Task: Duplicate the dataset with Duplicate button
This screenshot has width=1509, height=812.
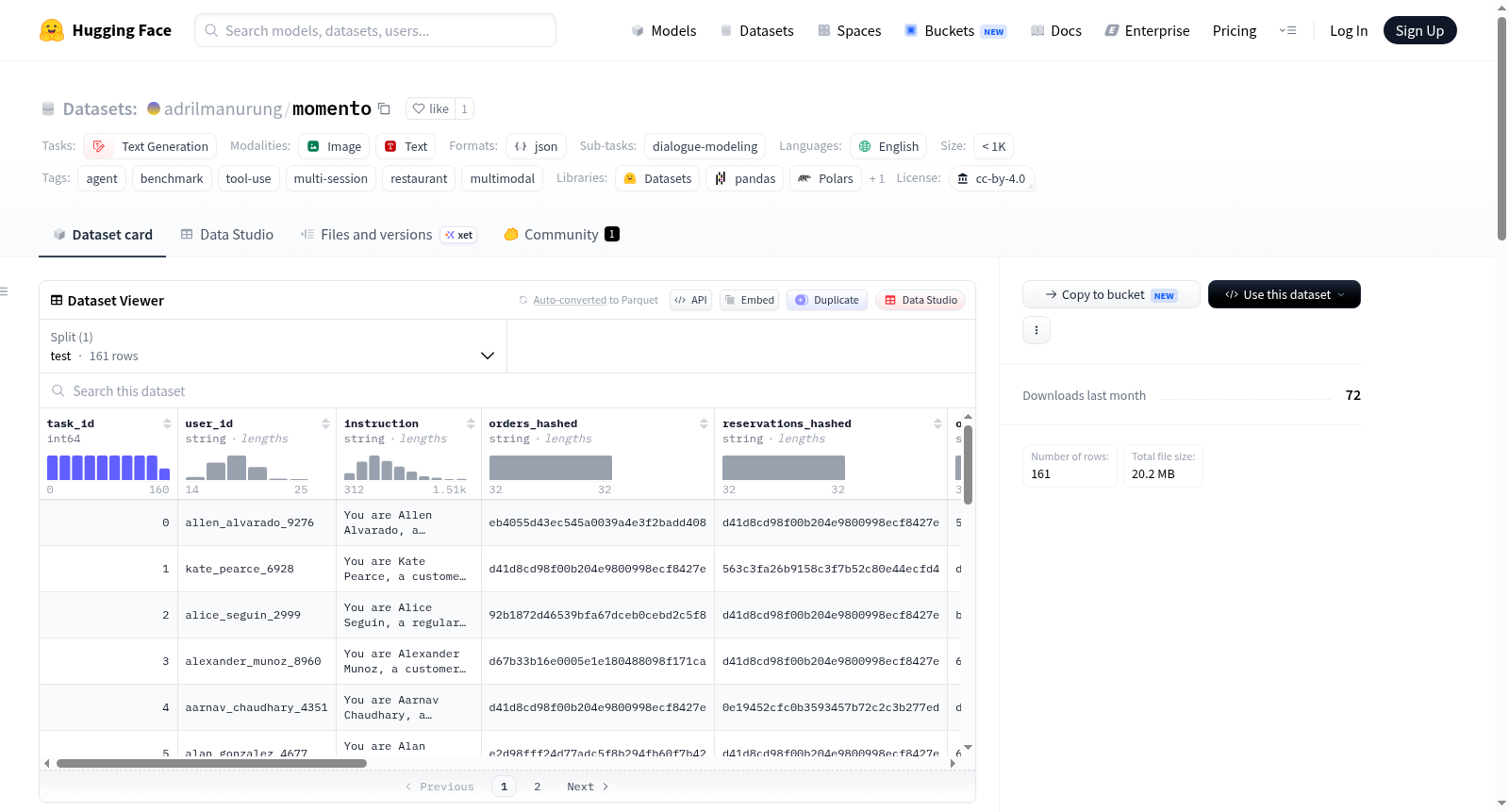Action: pyautogui.click(x=827, y=300)
